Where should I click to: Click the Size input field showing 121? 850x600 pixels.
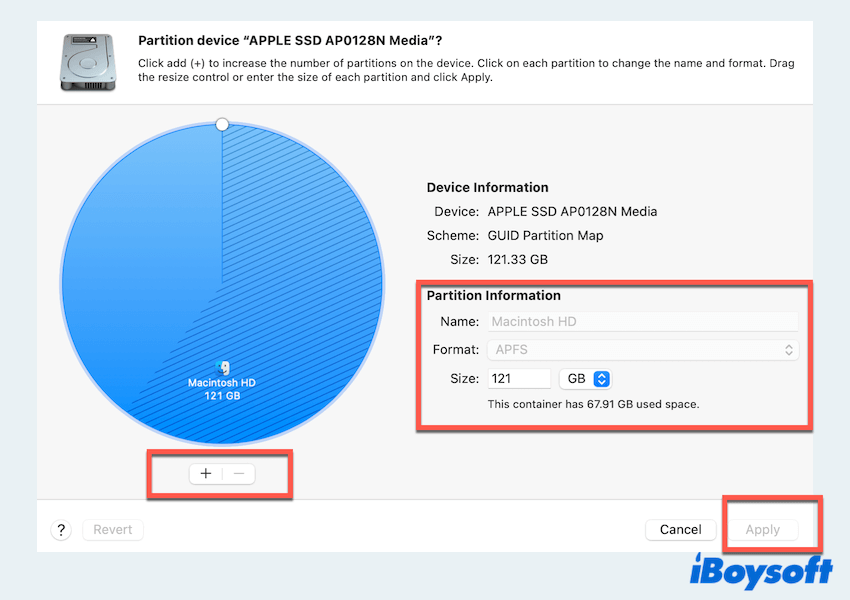coord(519,378)
